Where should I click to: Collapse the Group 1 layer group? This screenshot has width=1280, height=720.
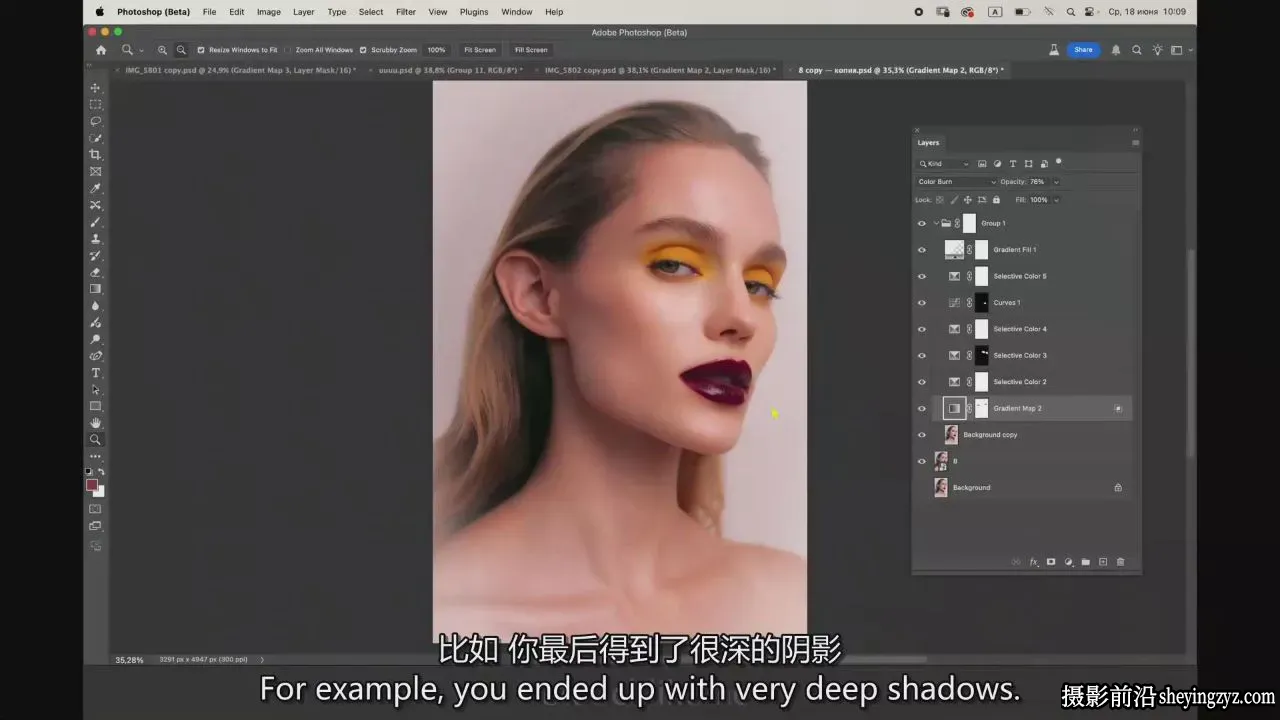[x=936, y=223]
